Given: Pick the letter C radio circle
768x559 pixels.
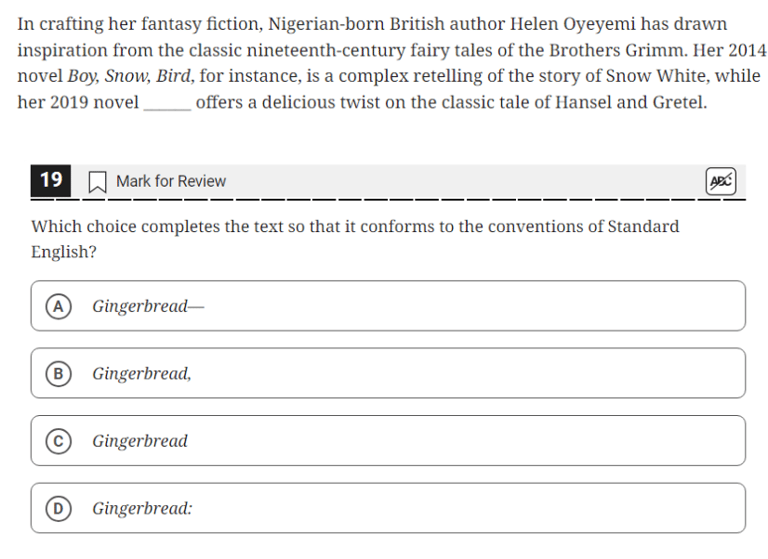Looking at the screenshot, I should [59, 441].
